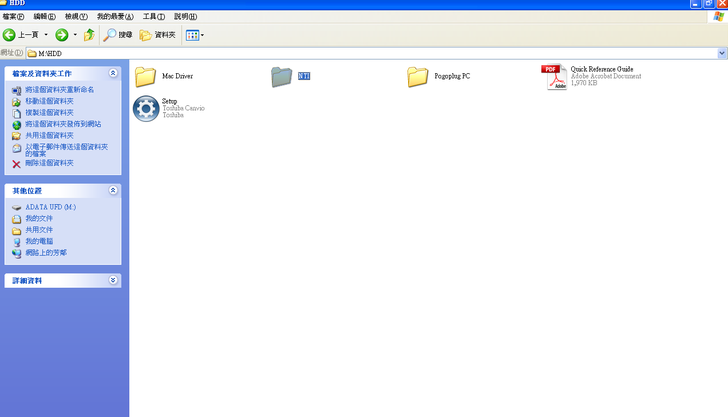Click the Mac Driver folder name
This screenshot has width=728, height=417.
177,76
